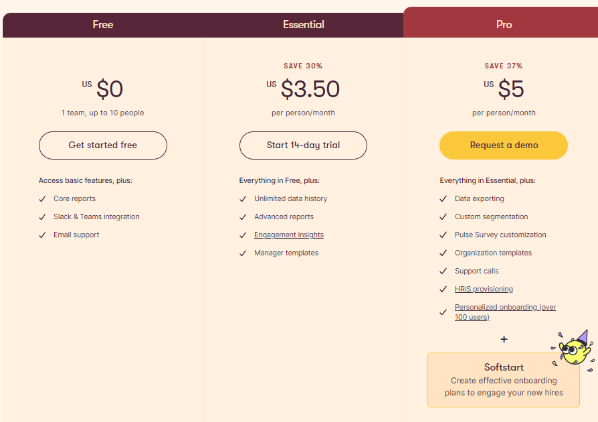Start the 14-day trial

[x=303, y=145]
